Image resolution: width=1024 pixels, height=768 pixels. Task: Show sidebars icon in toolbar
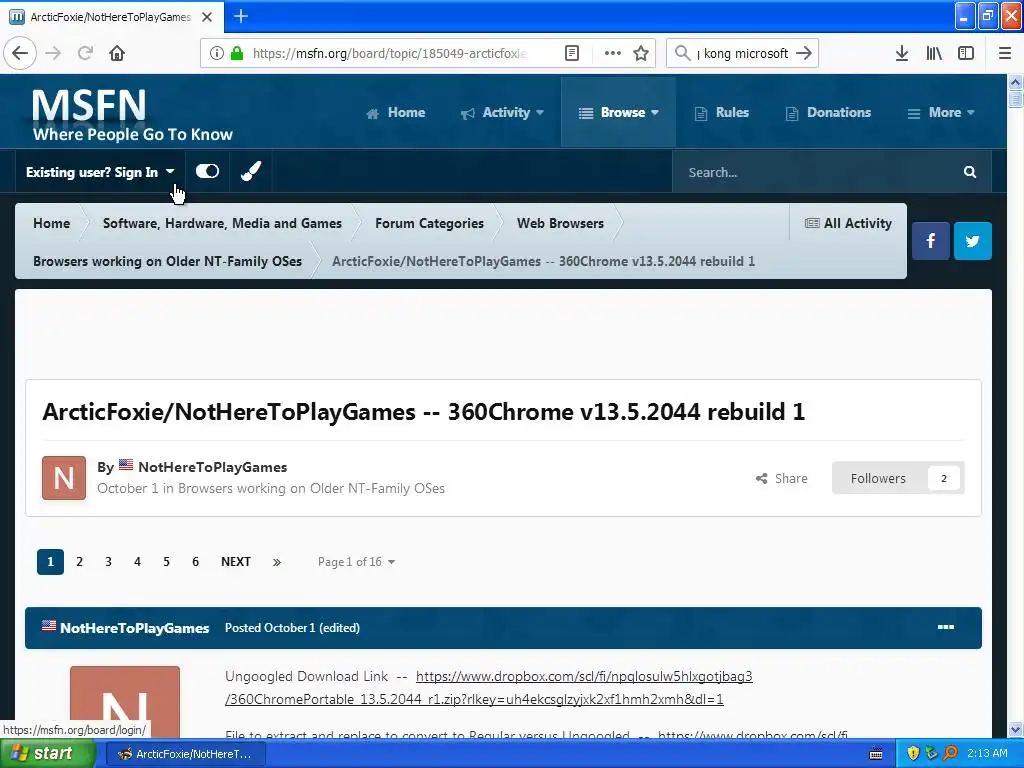pyautogui.click(x=966, y=53)
